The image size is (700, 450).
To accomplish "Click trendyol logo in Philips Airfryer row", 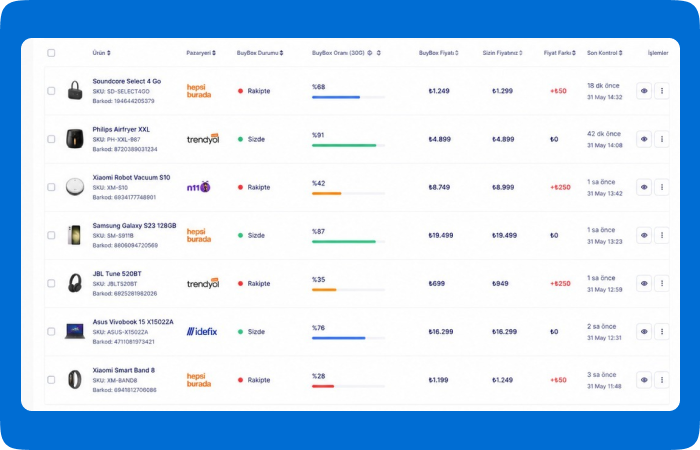I will [203, 139].
